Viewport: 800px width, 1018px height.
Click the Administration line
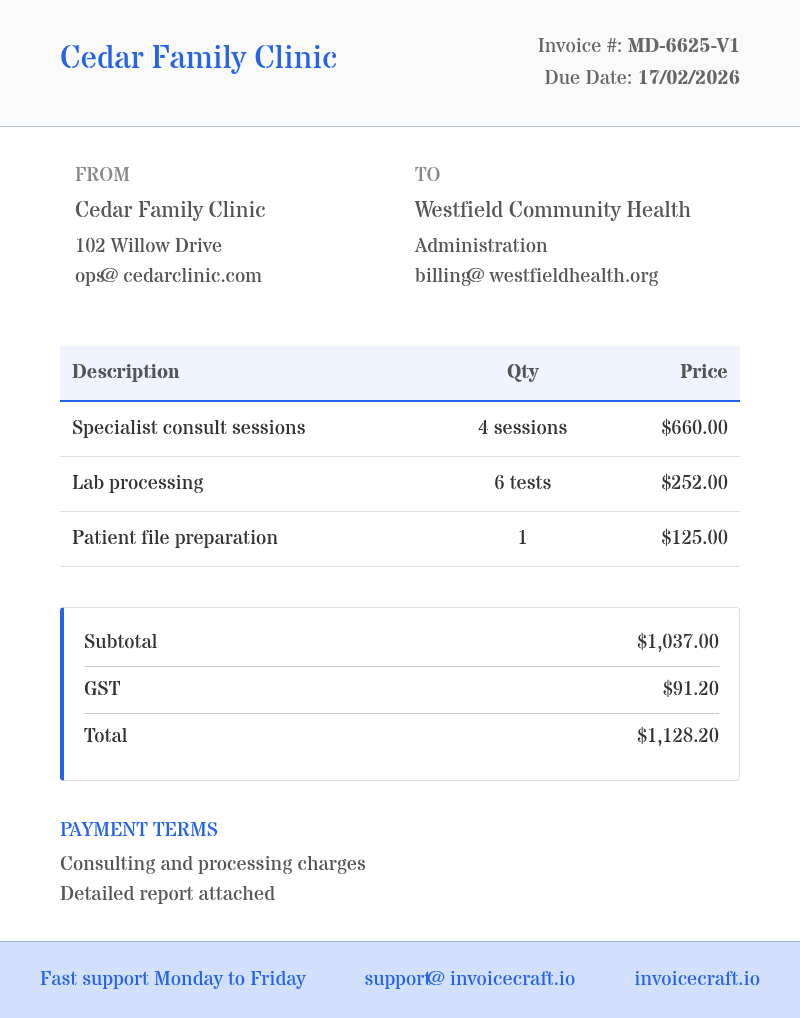(x=481, y=245)
